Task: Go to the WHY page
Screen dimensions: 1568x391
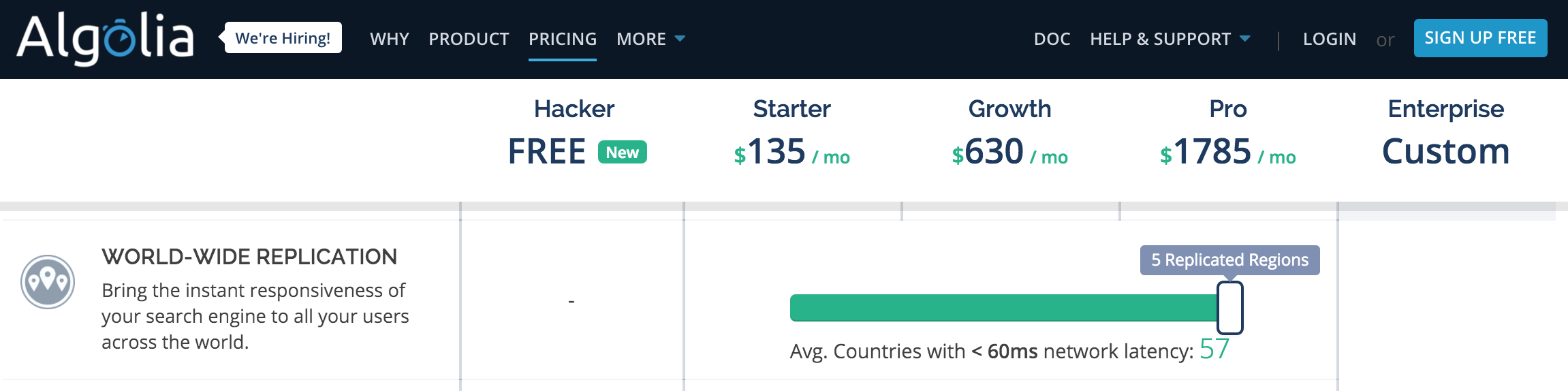Action: tap(390, 39)
